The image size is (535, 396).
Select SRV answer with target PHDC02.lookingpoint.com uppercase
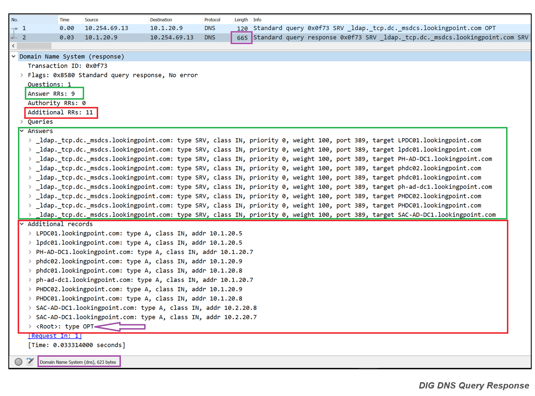(x=259, y=196)
